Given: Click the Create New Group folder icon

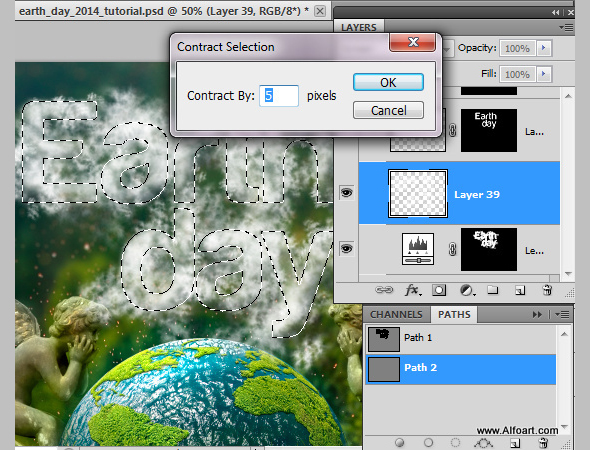Looking at the screenshot, I should [493, 290].
